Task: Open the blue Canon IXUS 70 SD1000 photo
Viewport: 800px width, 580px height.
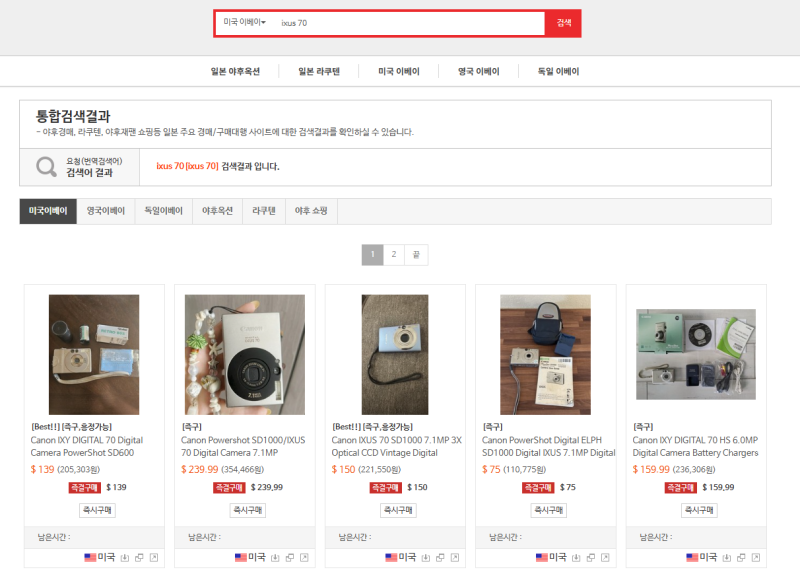Action: (x=395, y=355)
